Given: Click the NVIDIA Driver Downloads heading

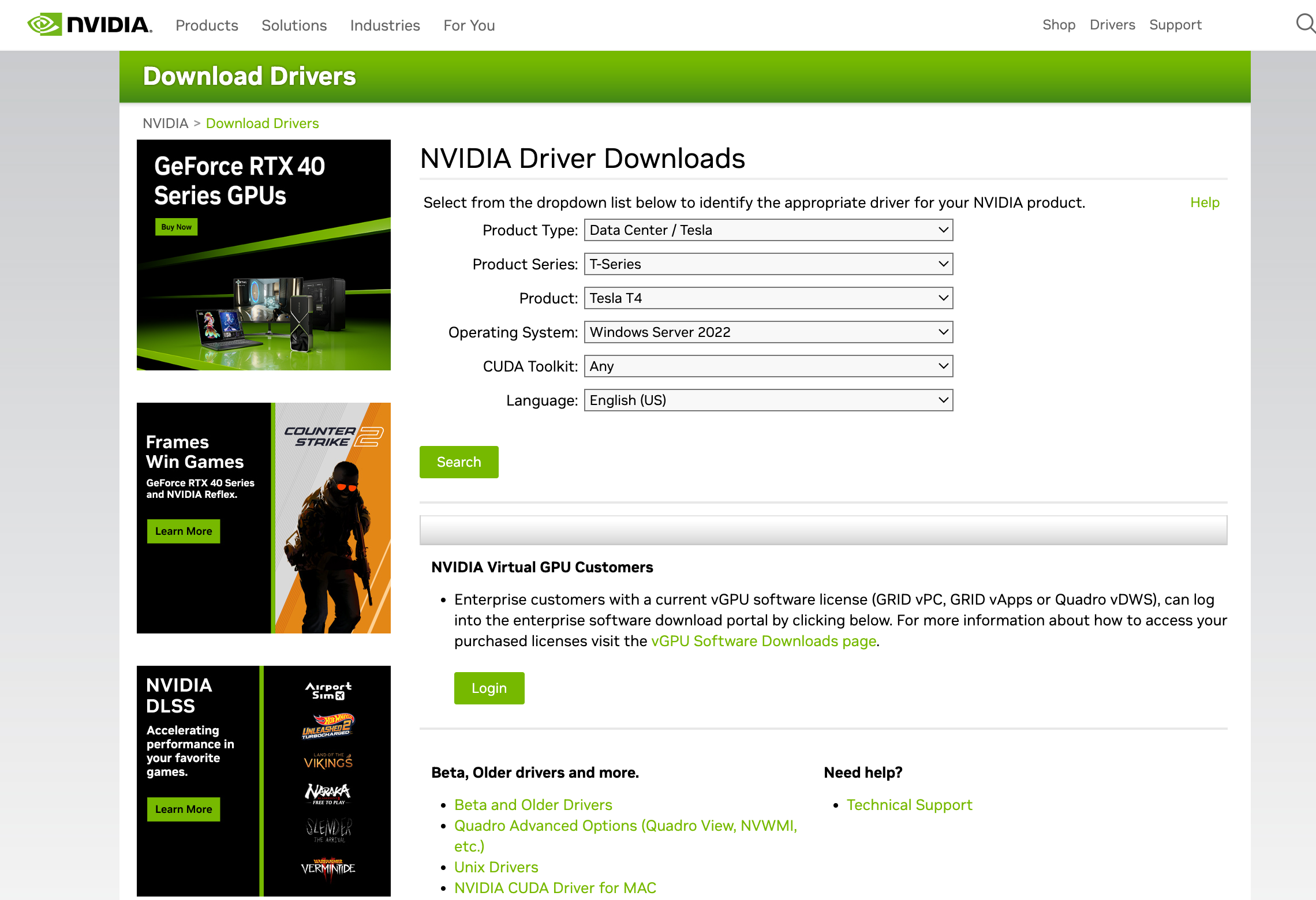Looking at the screenshot, I should (x=582, y=159).
